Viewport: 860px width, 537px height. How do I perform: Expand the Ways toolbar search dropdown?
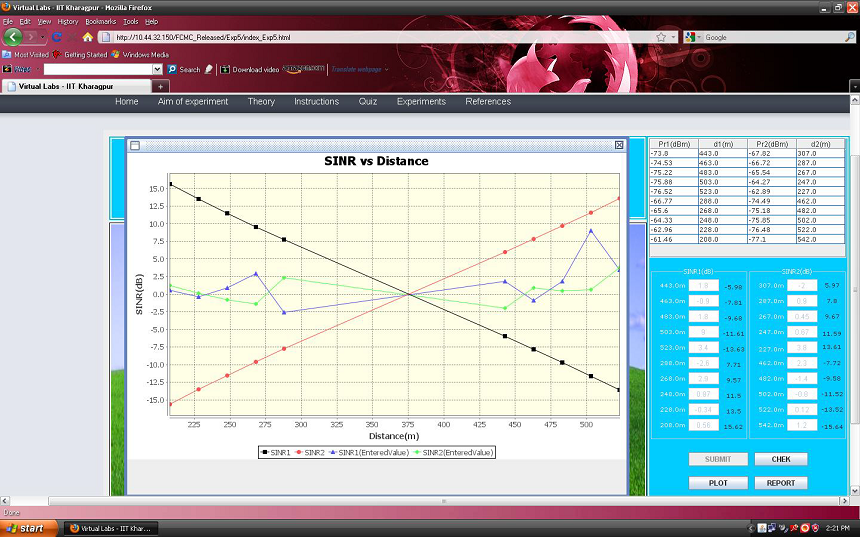click(157, 70)
